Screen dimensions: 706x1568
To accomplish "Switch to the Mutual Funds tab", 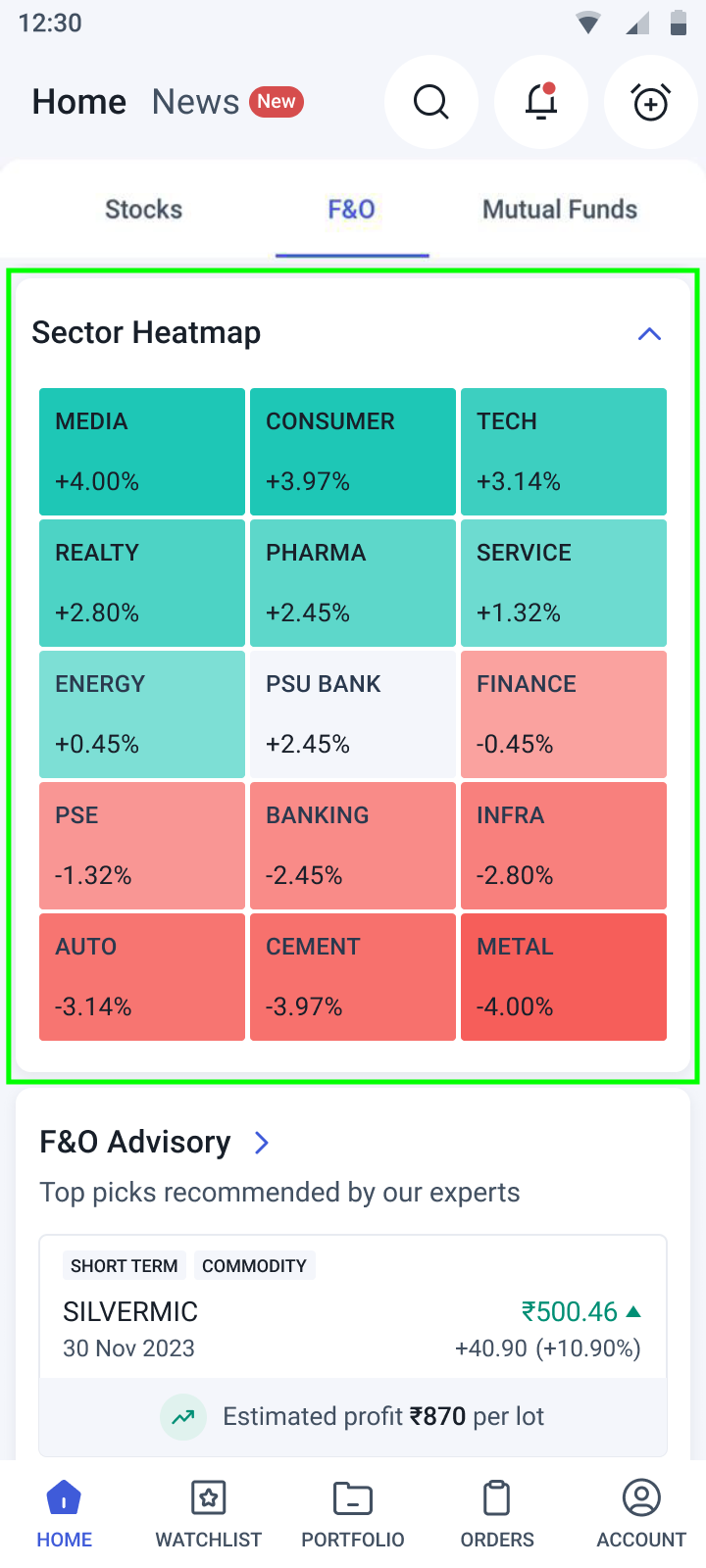I will point(560,210).
